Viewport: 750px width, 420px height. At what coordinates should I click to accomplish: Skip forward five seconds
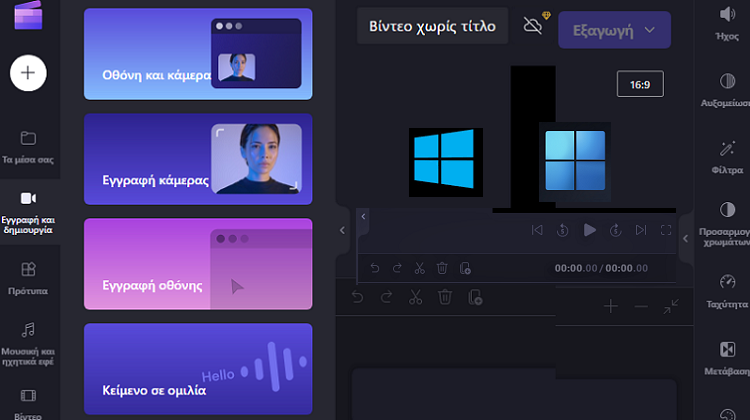tap(616, 230)
